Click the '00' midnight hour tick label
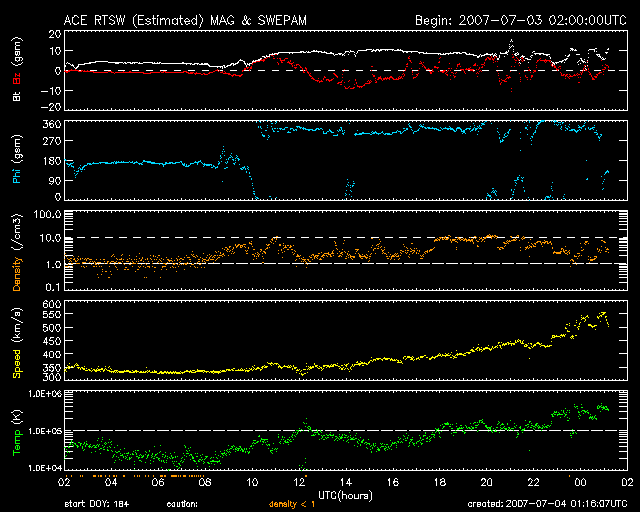640x512 pixels. tap(580, 482)
